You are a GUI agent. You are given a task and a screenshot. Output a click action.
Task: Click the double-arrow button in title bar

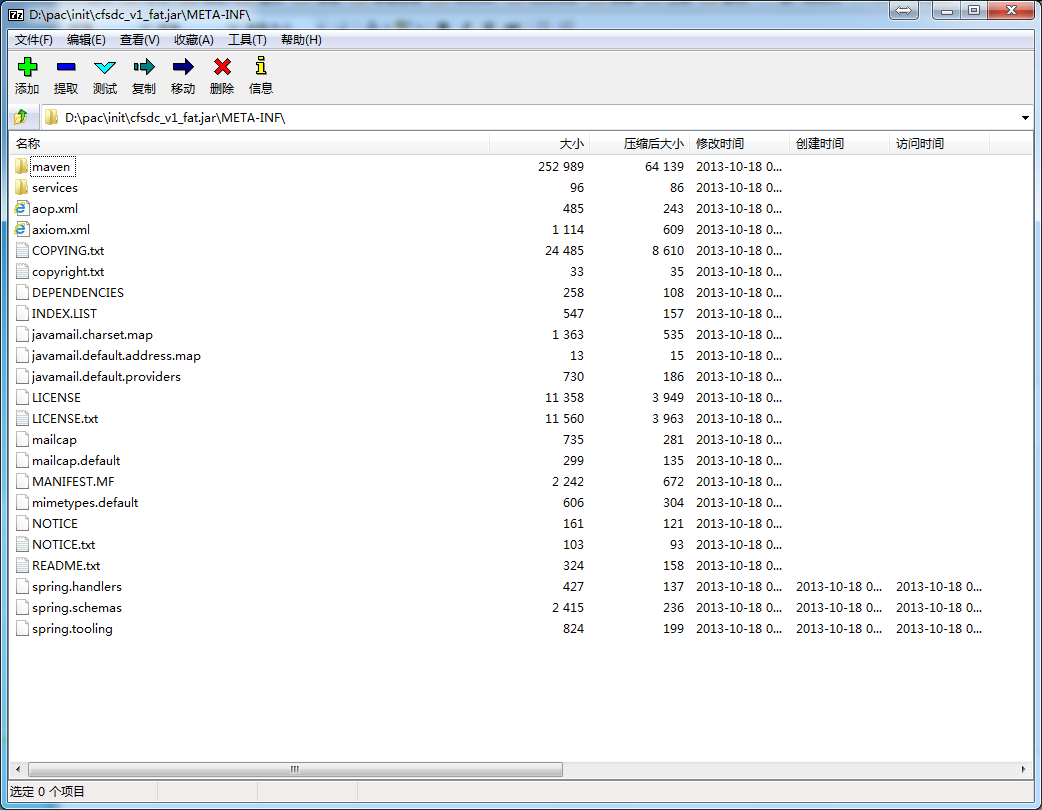click(903, 10)
